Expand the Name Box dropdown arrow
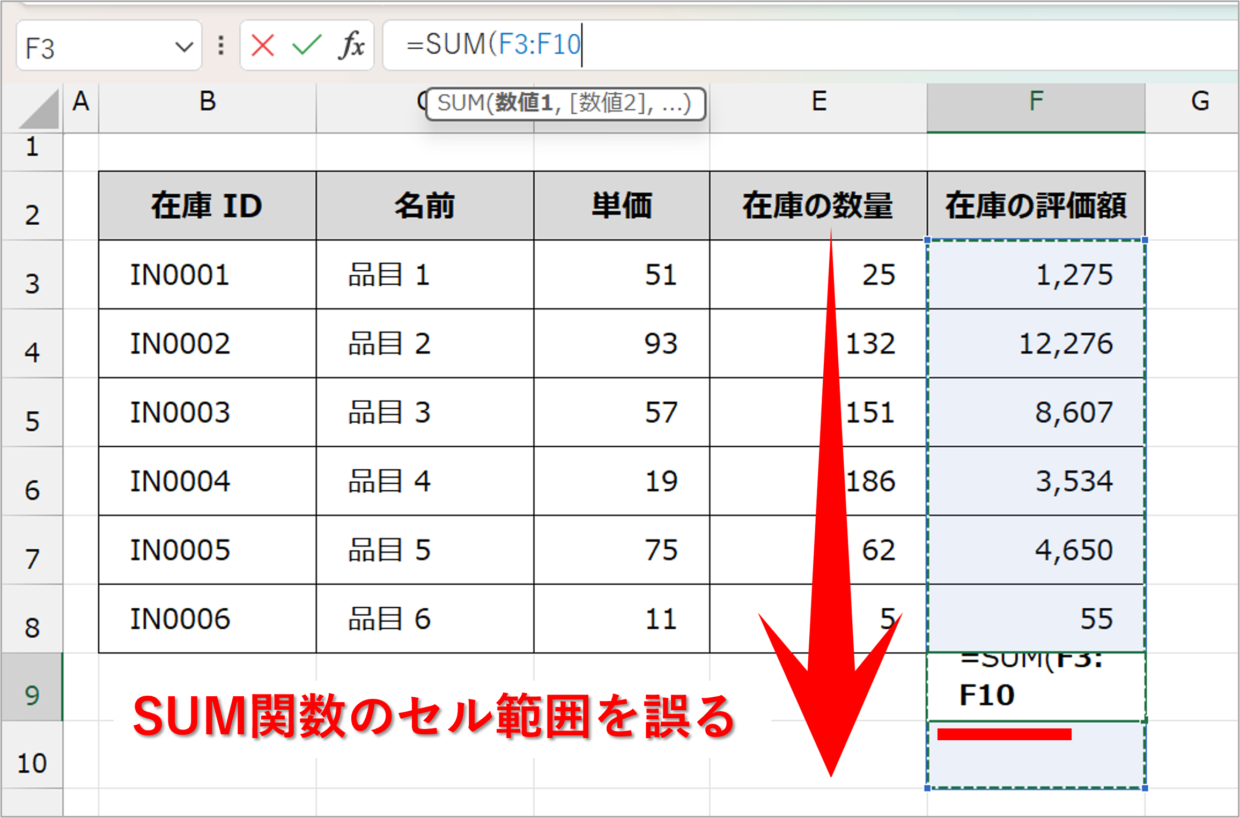Screen dimensions: 1240x818 pos(183,47)
